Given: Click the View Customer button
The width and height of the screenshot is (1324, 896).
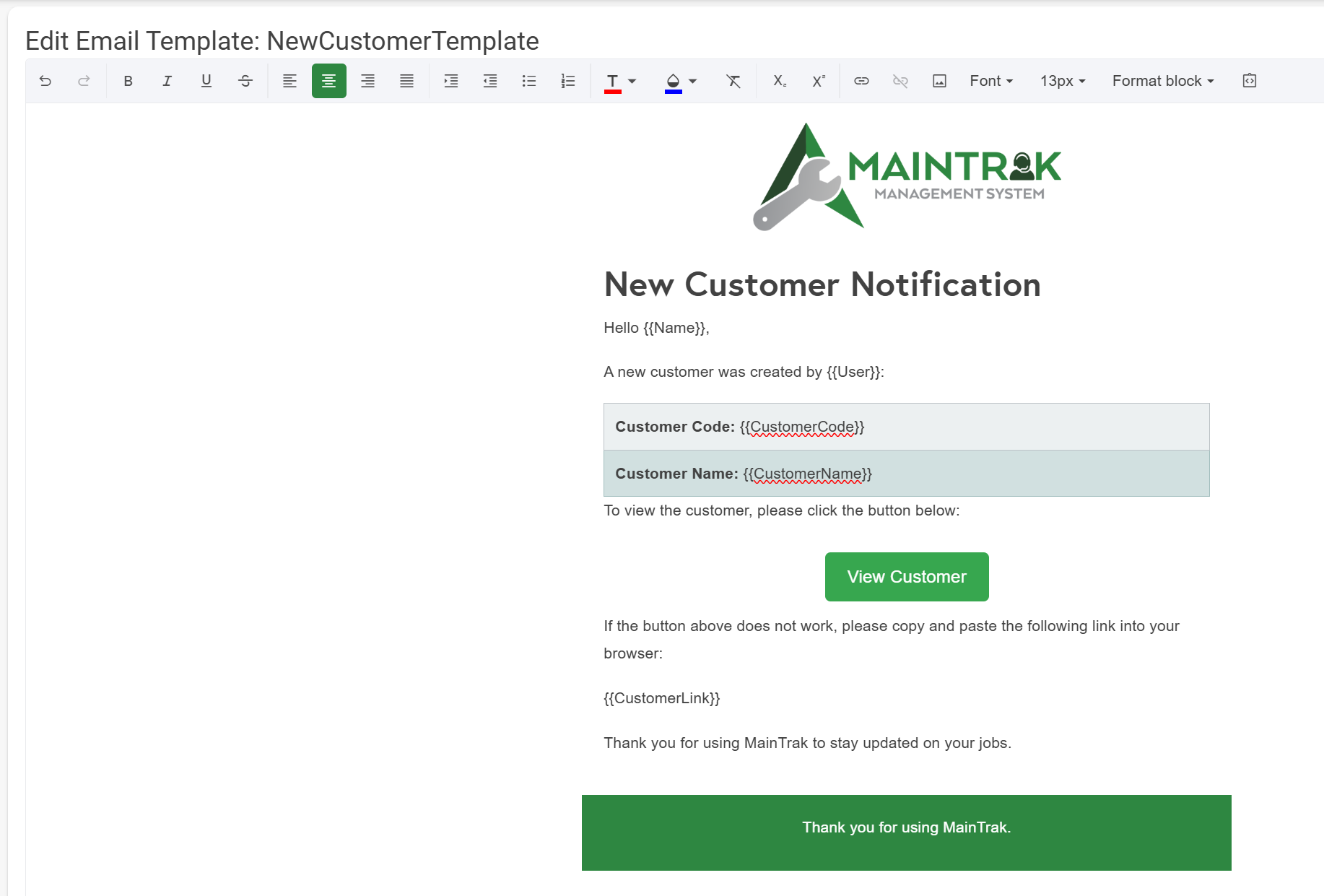Looking at the screenshot, I should coord(906,577).
